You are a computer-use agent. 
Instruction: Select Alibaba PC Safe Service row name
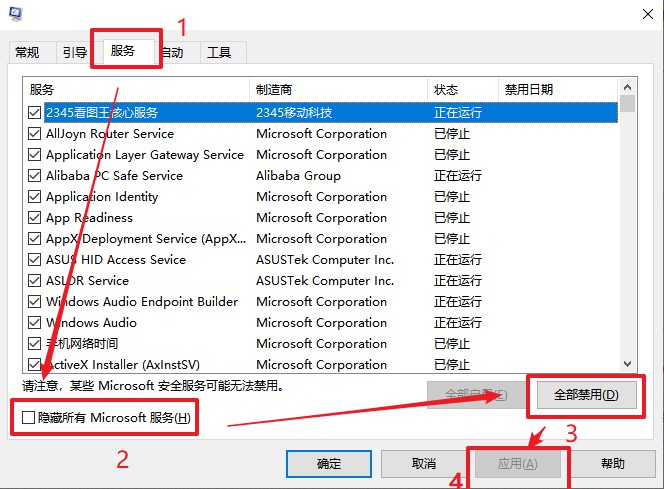pos(114,176)
